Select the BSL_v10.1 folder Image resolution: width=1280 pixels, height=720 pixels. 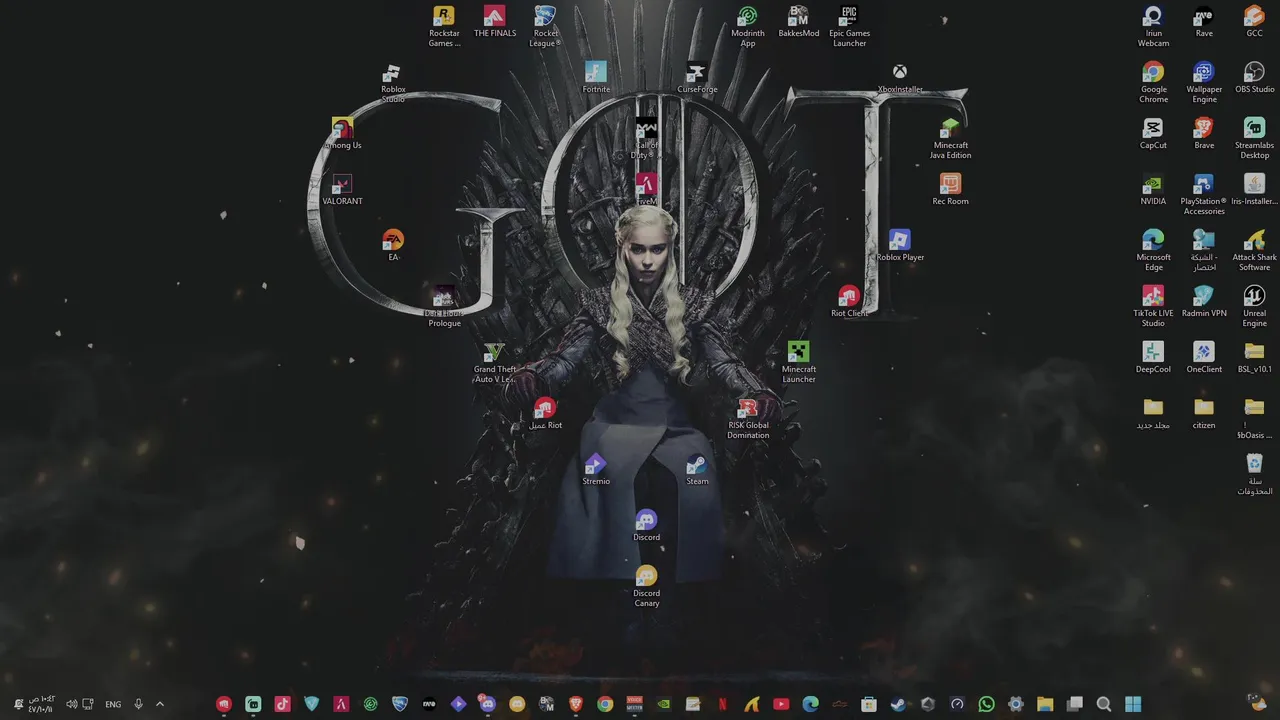pos(1254,358)
